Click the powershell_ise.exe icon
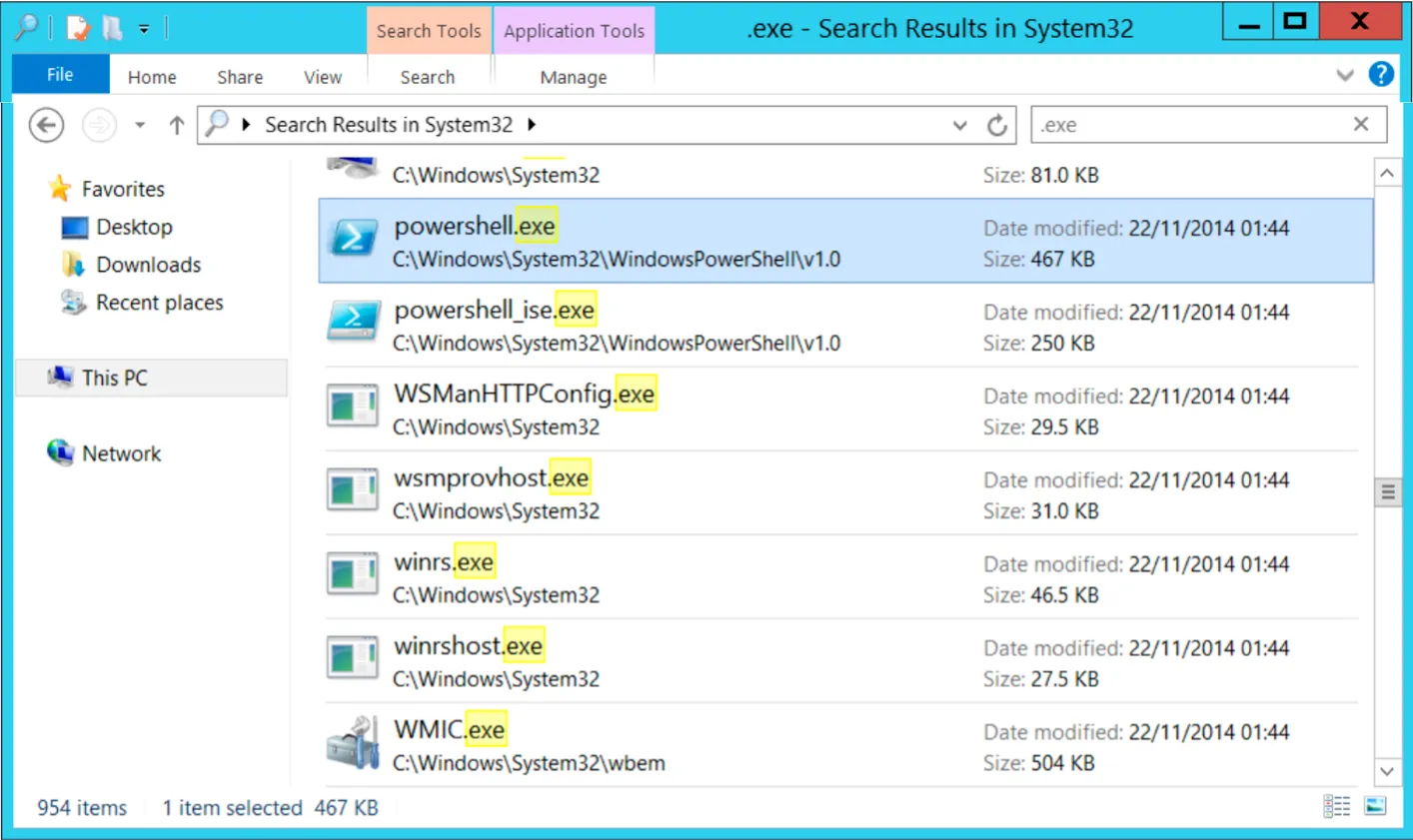Screen dimensions: 1413x840 [x=353, y=323]
